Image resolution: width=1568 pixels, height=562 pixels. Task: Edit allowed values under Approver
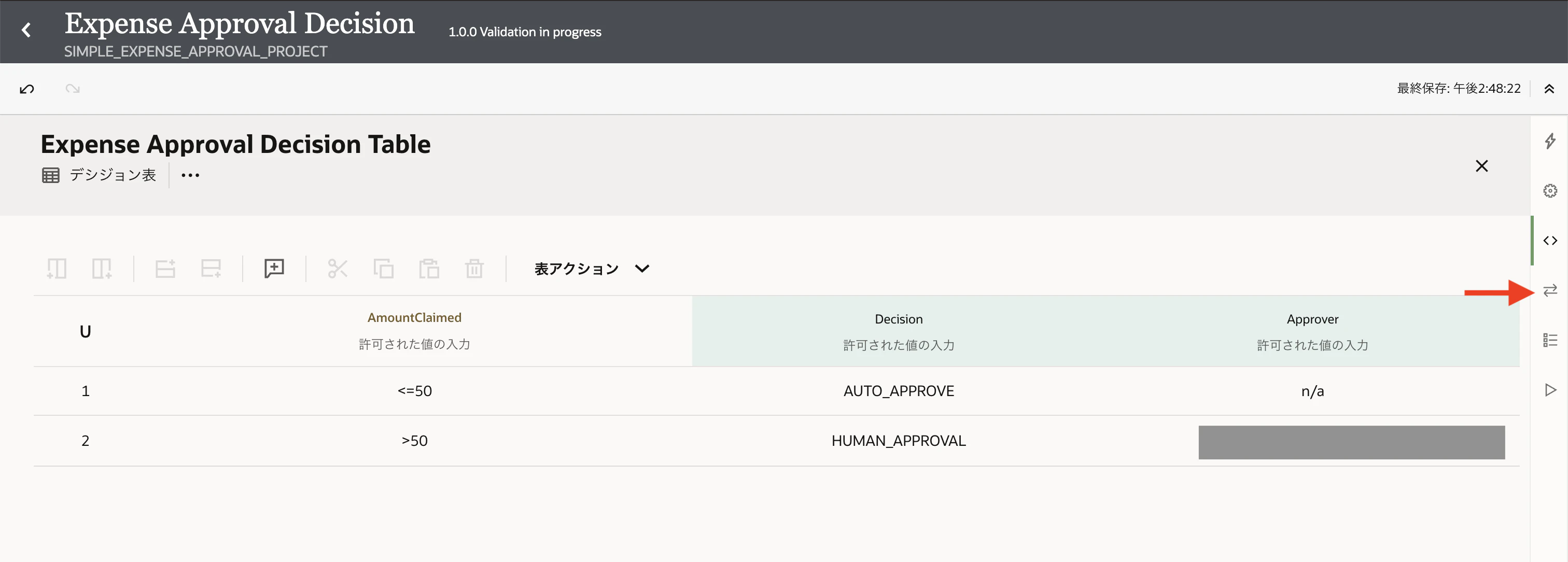point(1312,345)
